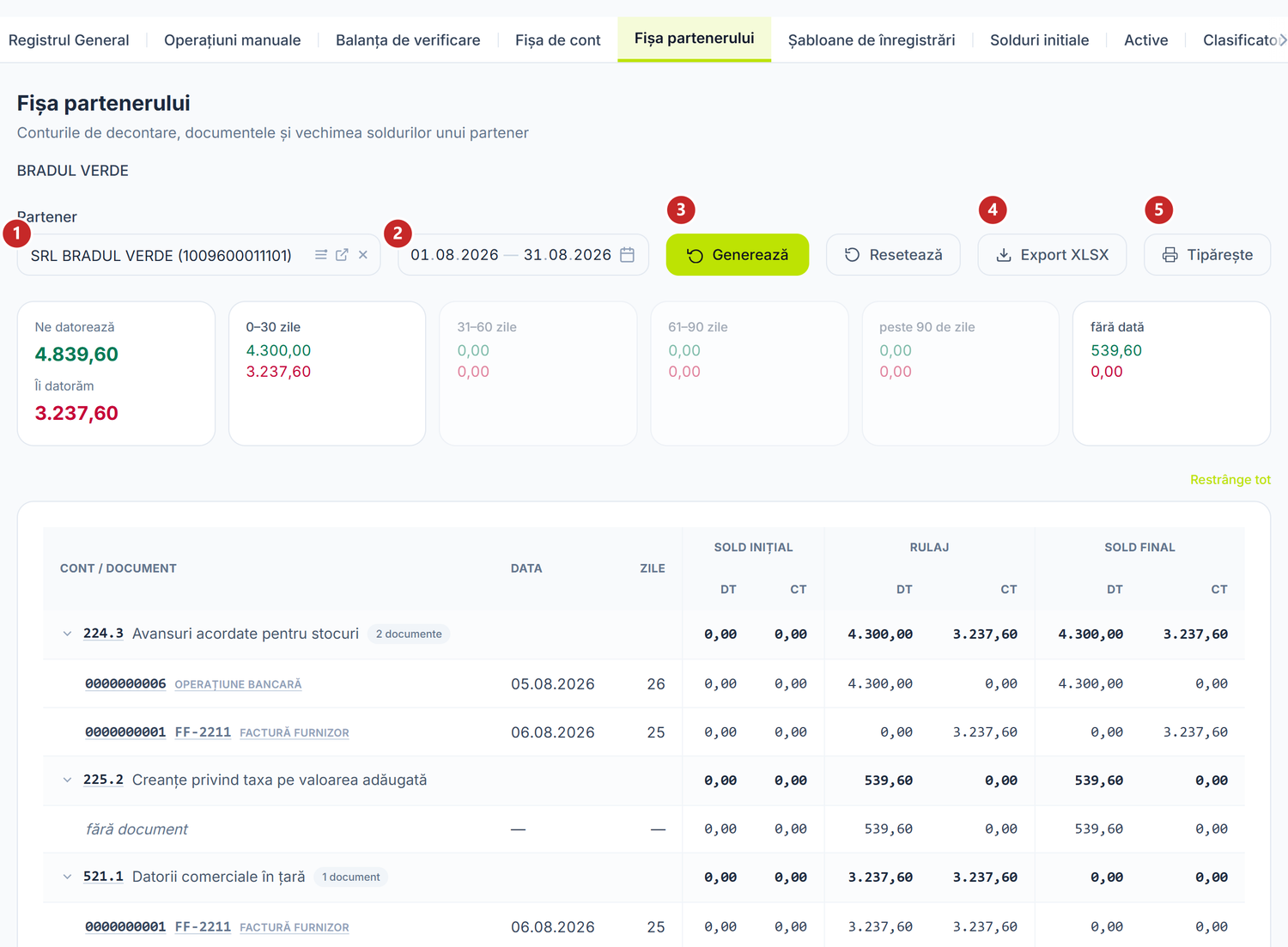Viewport: 1288px width, 947px height.
Task: Open the Fișa de cont tab
Action: [x=558, y=40]
